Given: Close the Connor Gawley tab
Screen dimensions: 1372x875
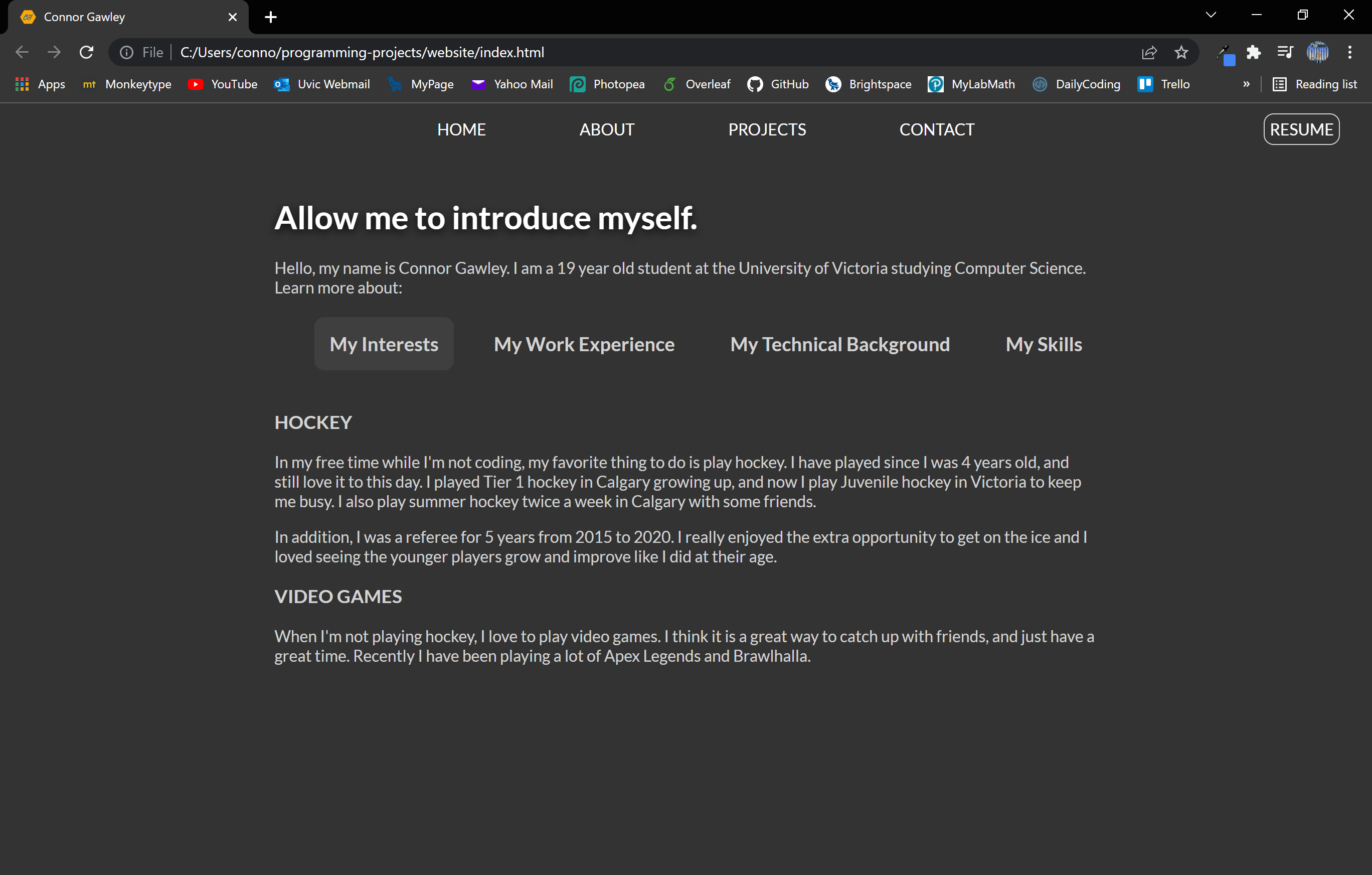Looking at the screenshot, I should coord(233,17).
